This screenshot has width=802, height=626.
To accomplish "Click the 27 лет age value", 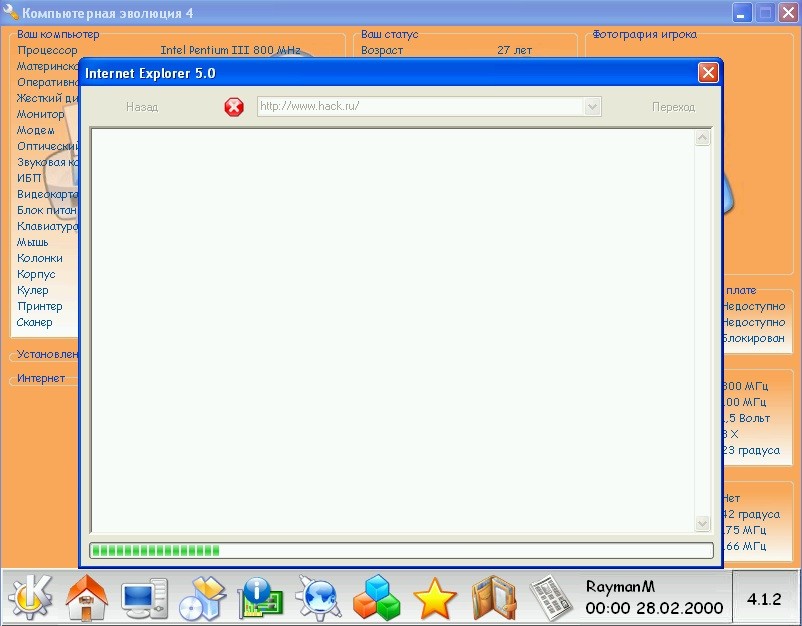I will pos(515,50).
